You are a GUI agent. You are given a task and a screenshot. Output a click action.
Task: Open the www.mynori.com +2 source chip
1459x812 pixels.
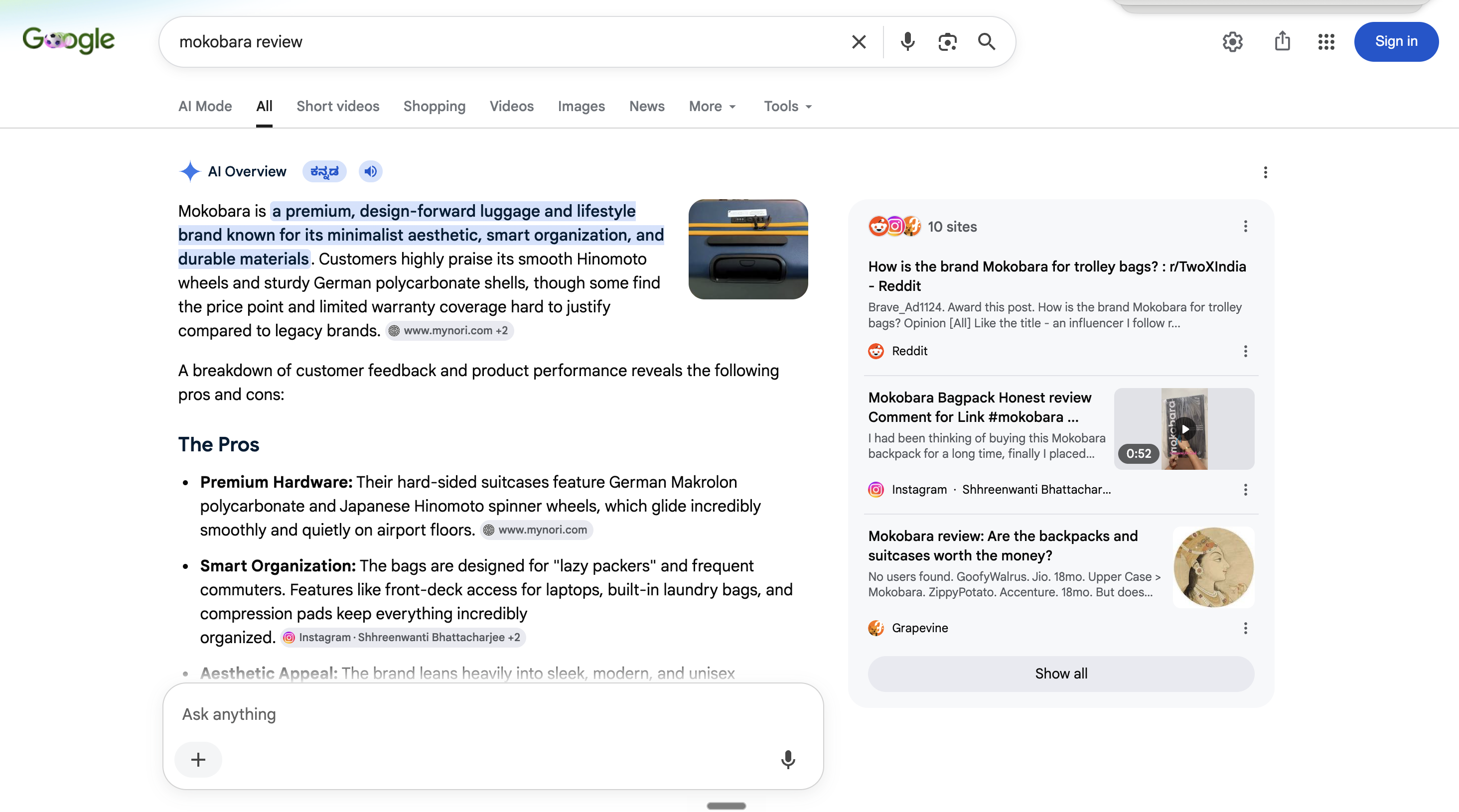(449, 331)
